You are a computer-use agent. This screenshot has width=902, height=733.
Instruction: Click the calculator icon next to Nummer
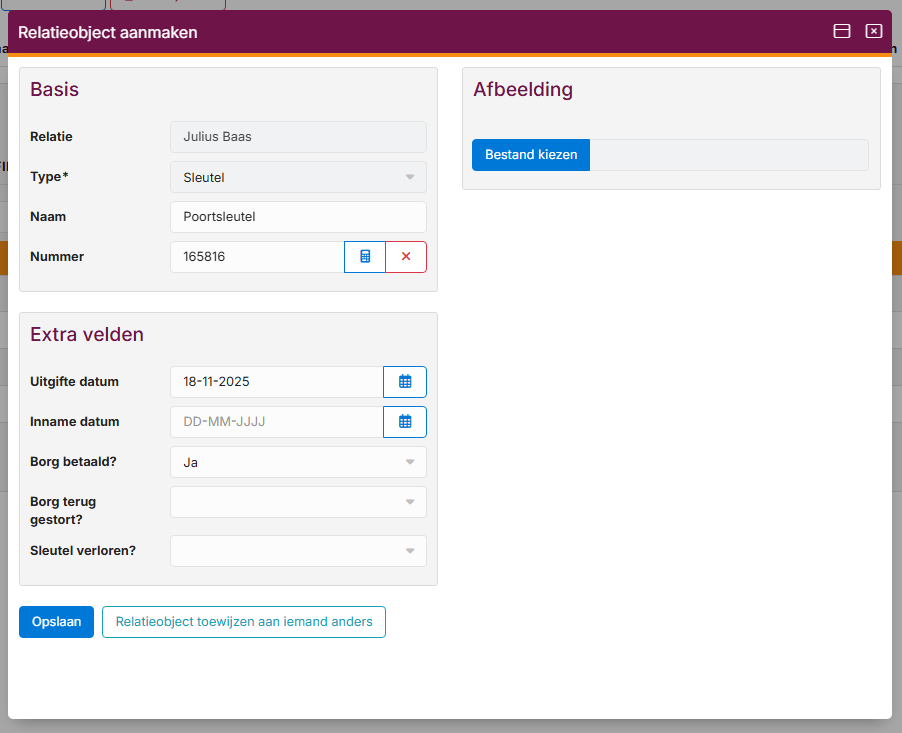click(365, 257)
